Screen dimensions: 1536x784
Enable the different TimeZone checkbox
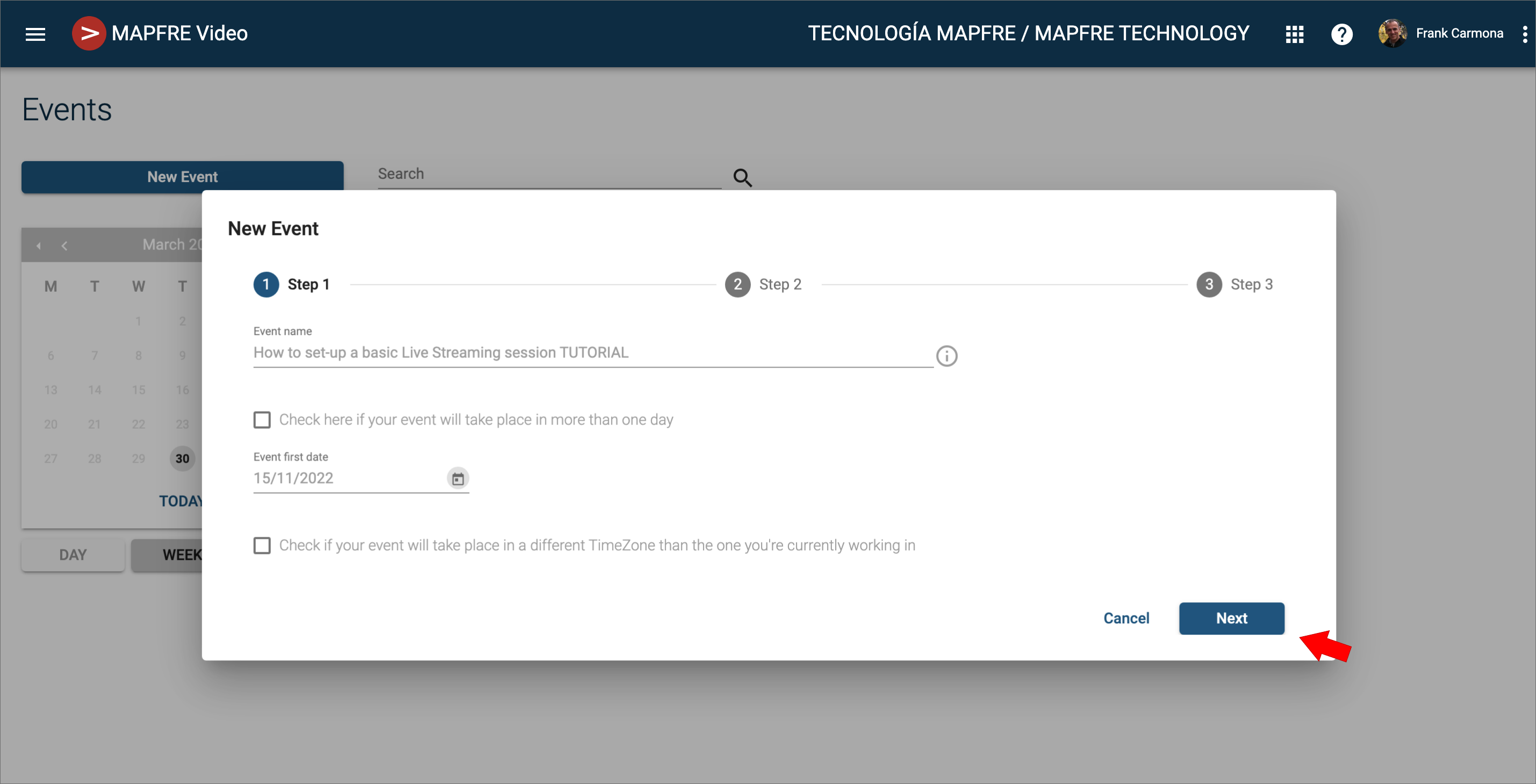pos(262,545)
